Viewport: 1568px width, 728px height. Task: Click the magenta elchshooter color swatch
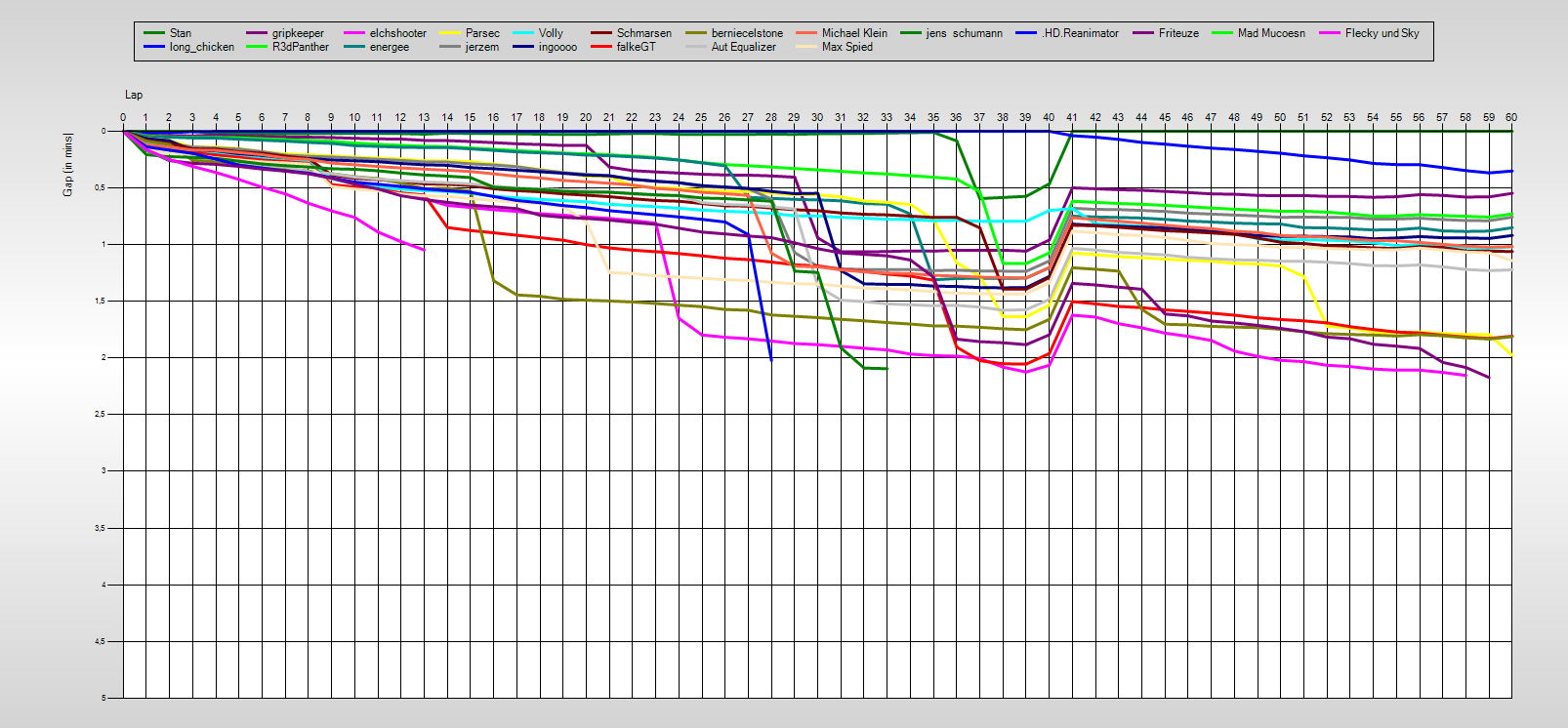pos(354,33)
